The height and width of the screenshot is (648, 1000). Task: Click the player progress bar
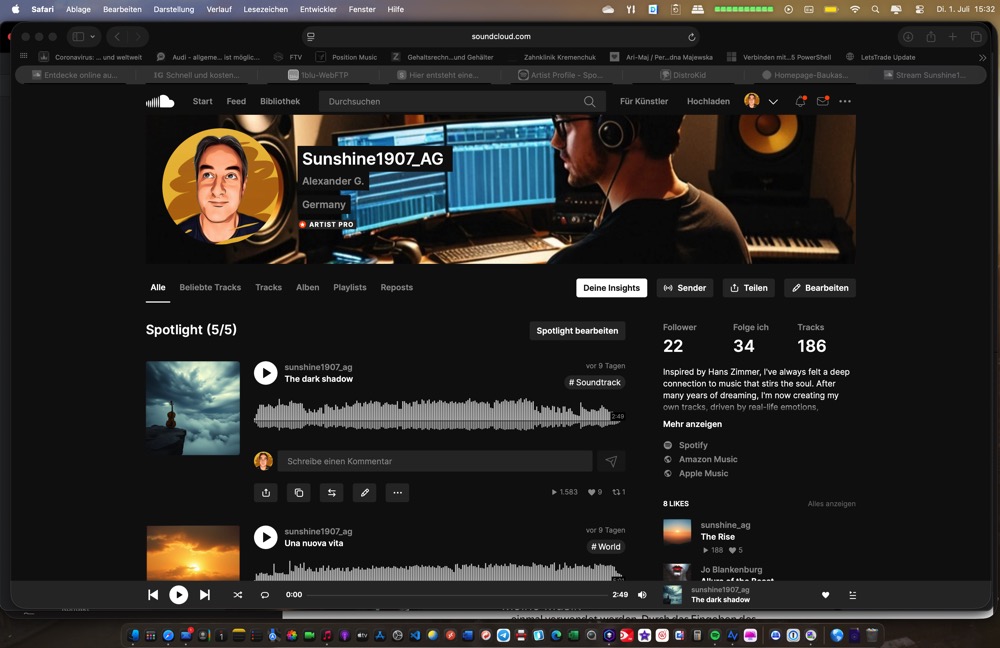point(455,595)
